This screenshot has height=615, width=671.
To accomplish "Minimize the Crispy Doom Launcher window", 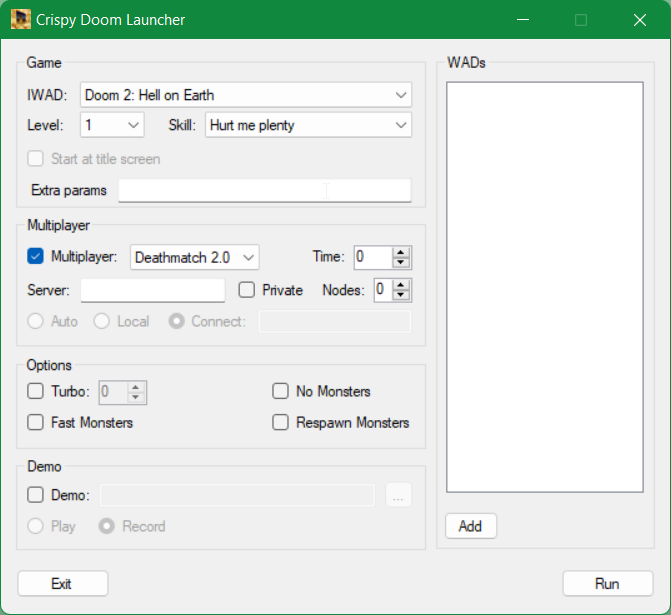I will (x=523, y=20).
